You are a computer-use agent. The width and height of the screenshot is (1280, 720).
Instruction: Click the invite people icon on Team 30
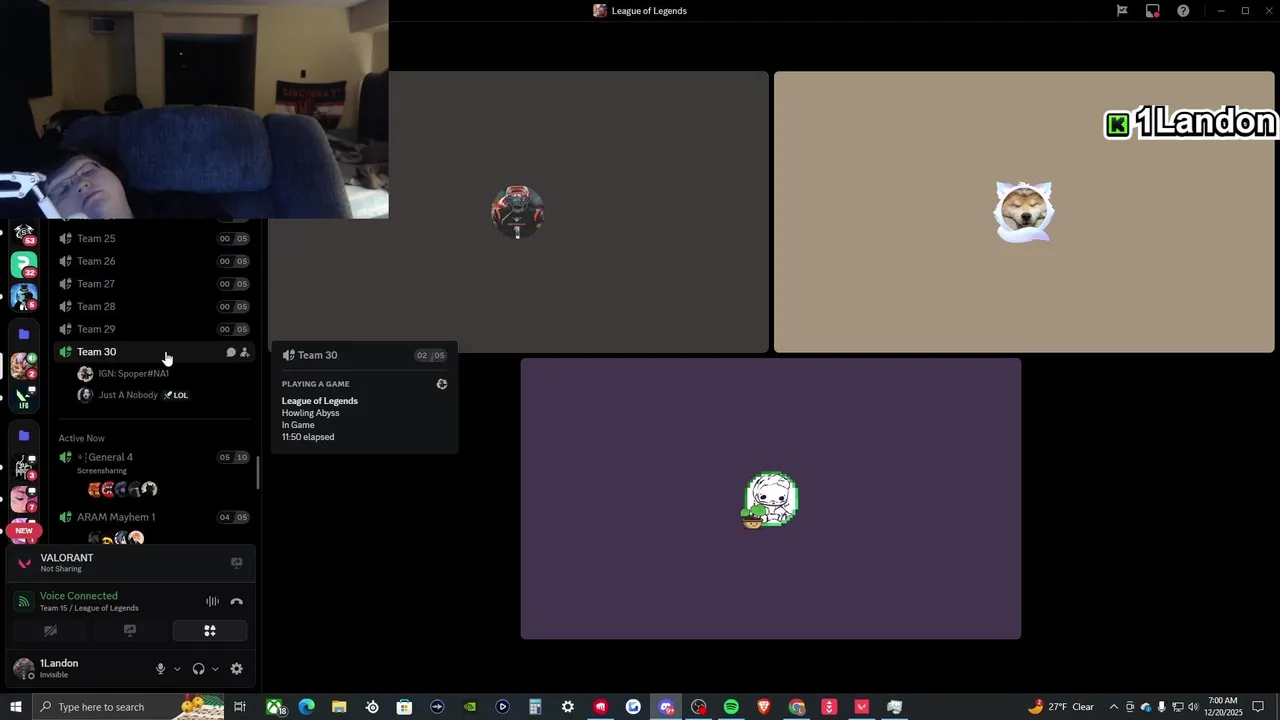click(245, 352)
